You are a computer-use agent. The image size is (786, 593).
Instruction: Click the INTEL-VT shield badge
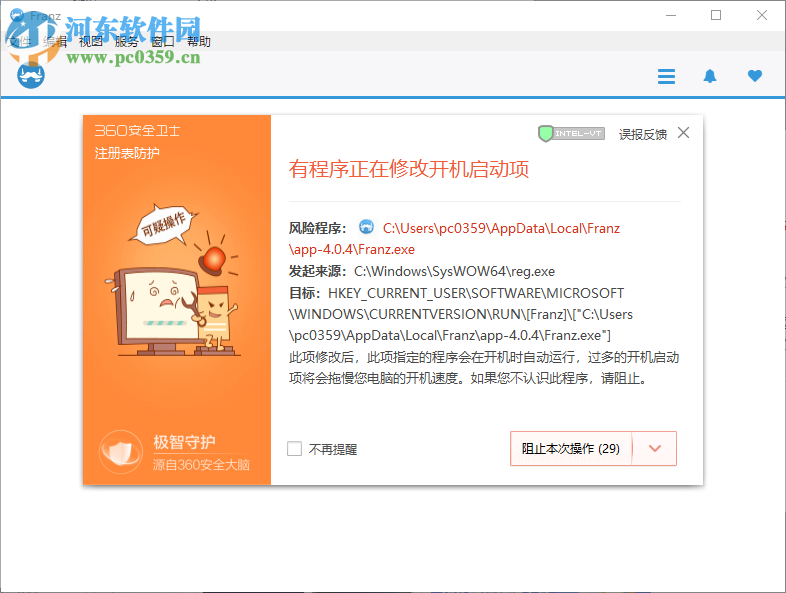tap(571, 134)
